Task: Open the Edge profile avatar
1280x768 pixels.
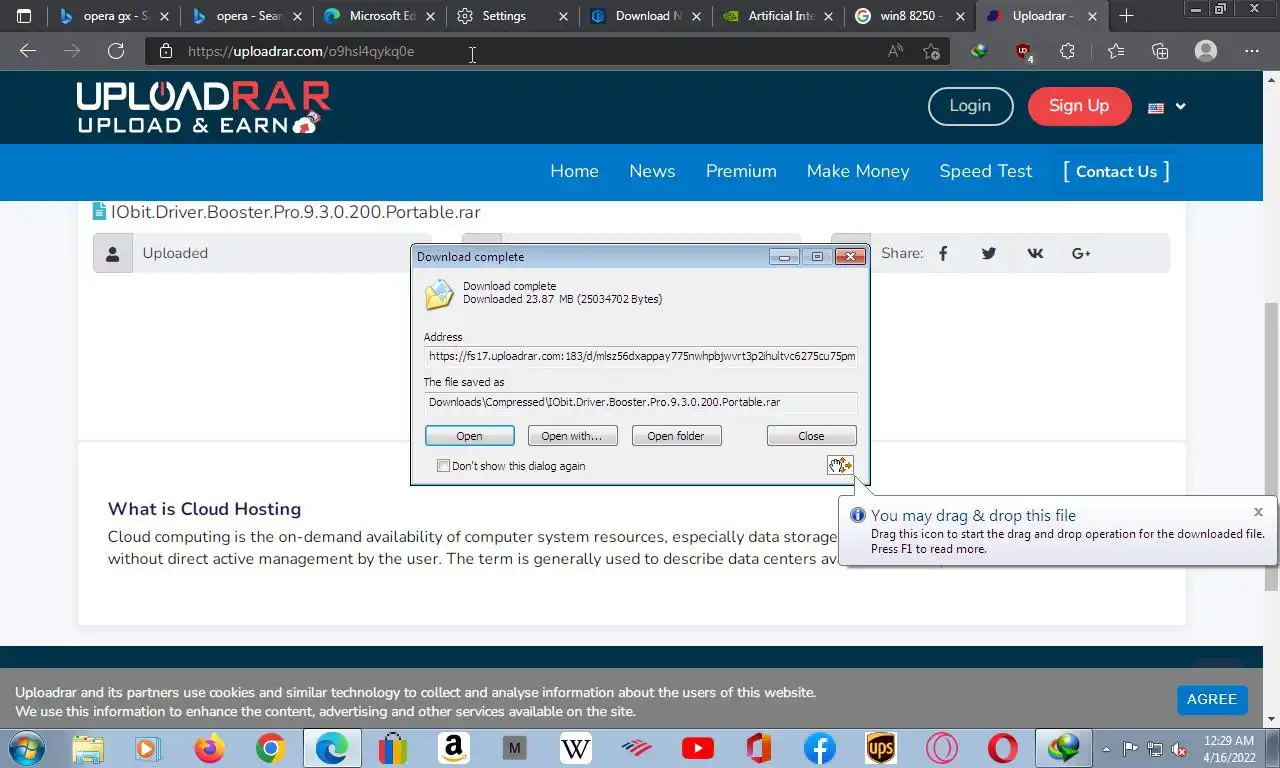Action: tap(1206, 51)
